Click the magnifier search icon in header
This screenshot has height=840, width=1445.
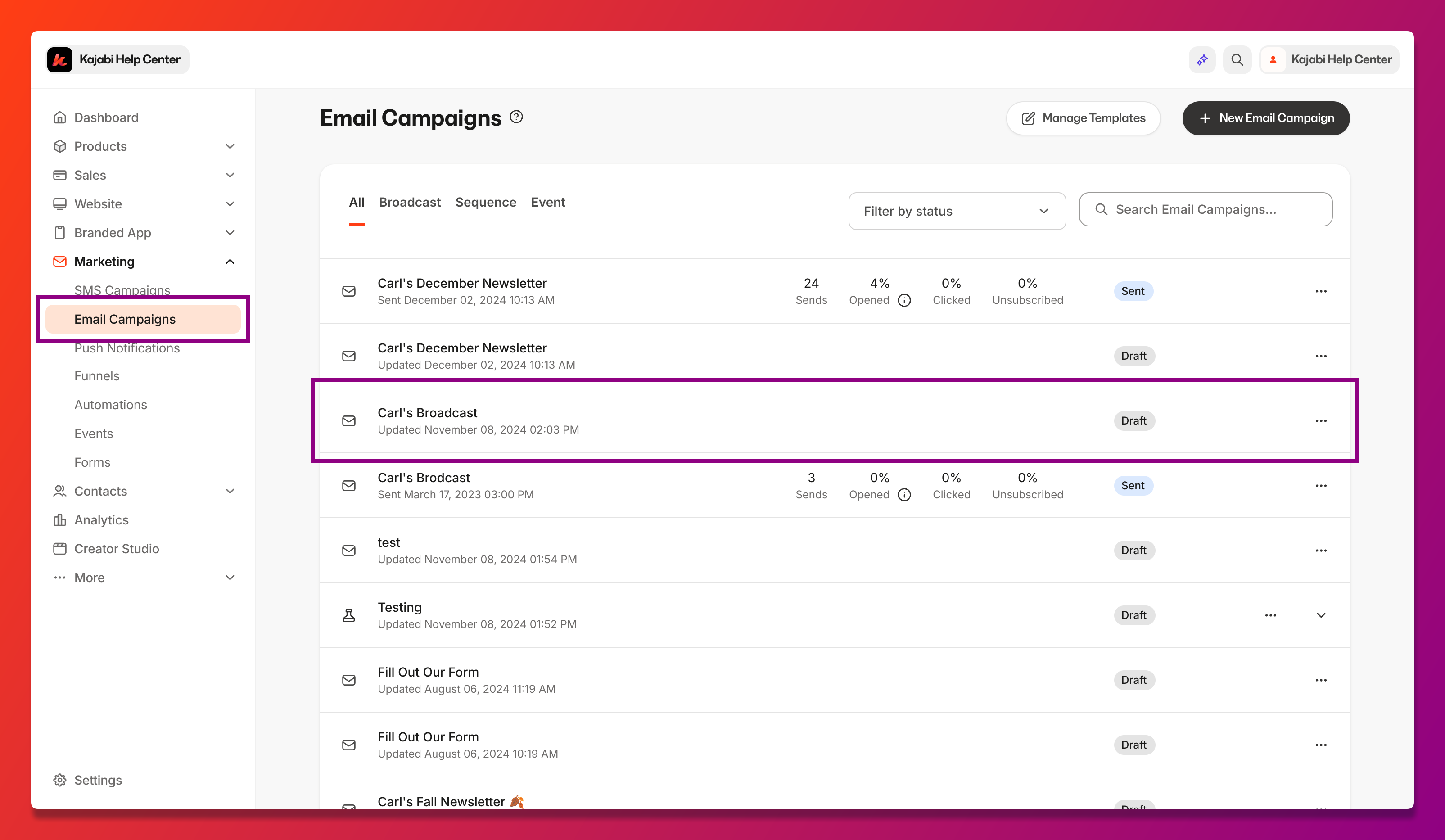1237,59
